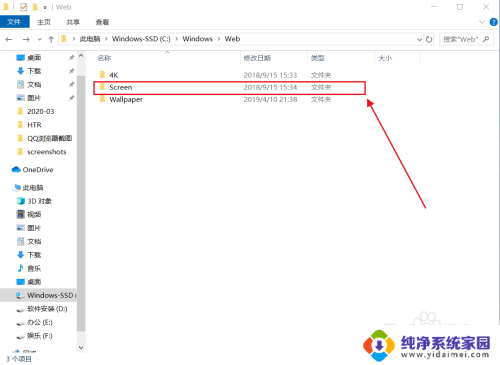
Task: Open 图片 under 此电脑
Action: click(34, 228)
